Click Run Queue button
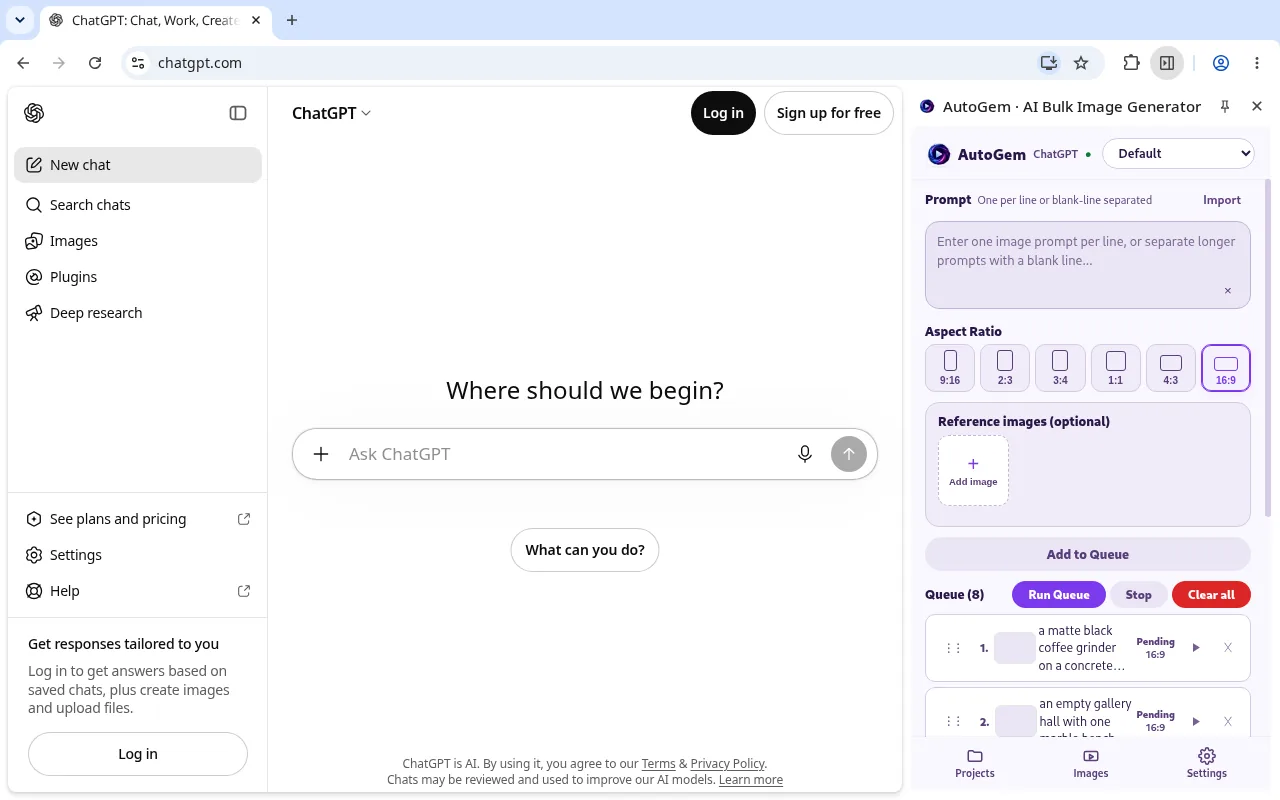Screen dimensions: 1280x800 (1059, 595)
